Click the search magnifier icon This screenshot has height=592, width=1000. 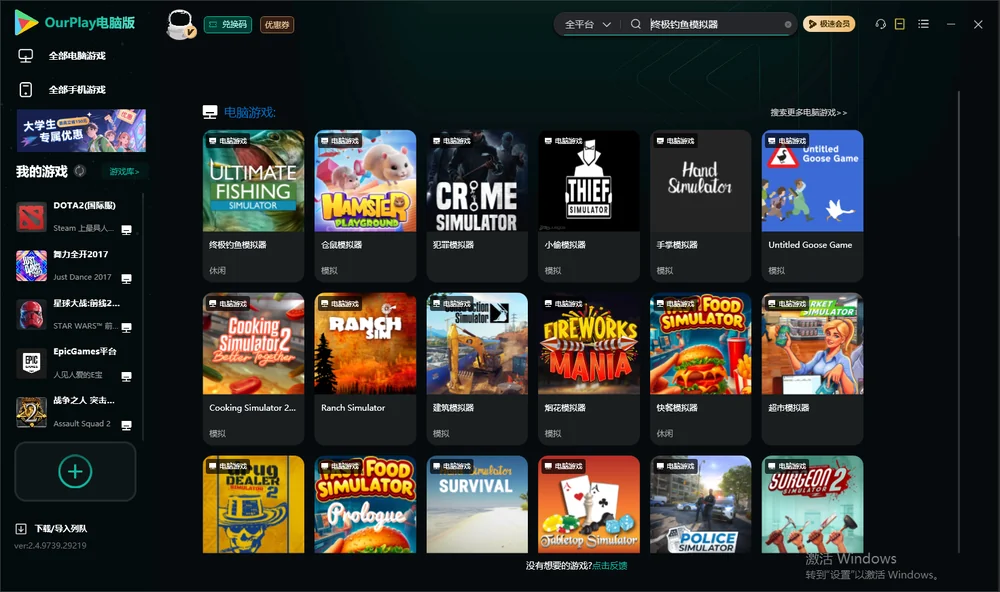[636, 24]
